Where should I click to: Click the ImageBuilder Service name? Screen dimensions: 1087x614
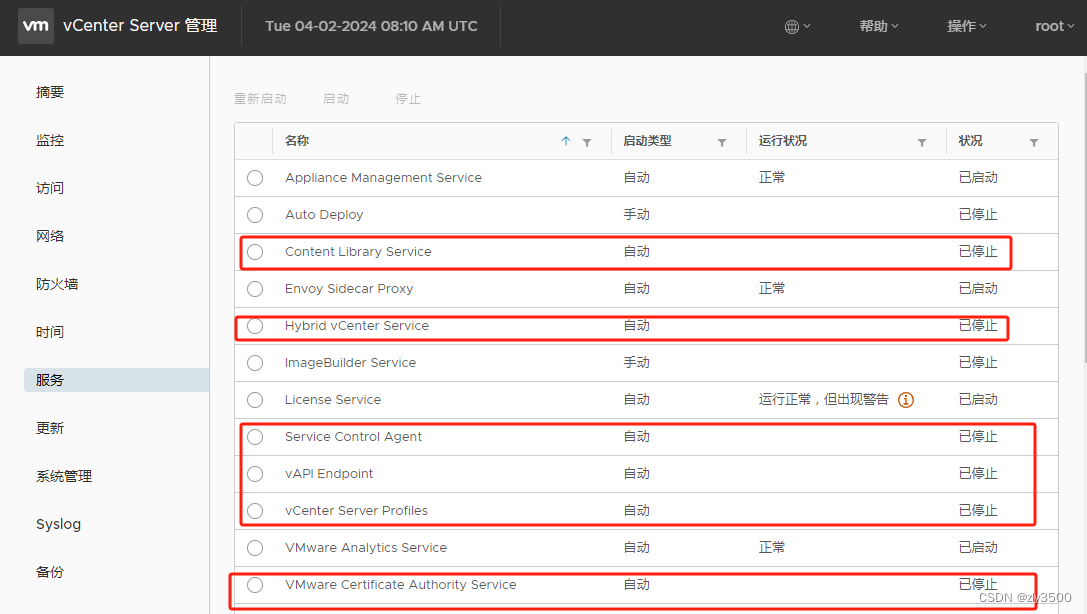pyautogui.click(x=350, y=363)
